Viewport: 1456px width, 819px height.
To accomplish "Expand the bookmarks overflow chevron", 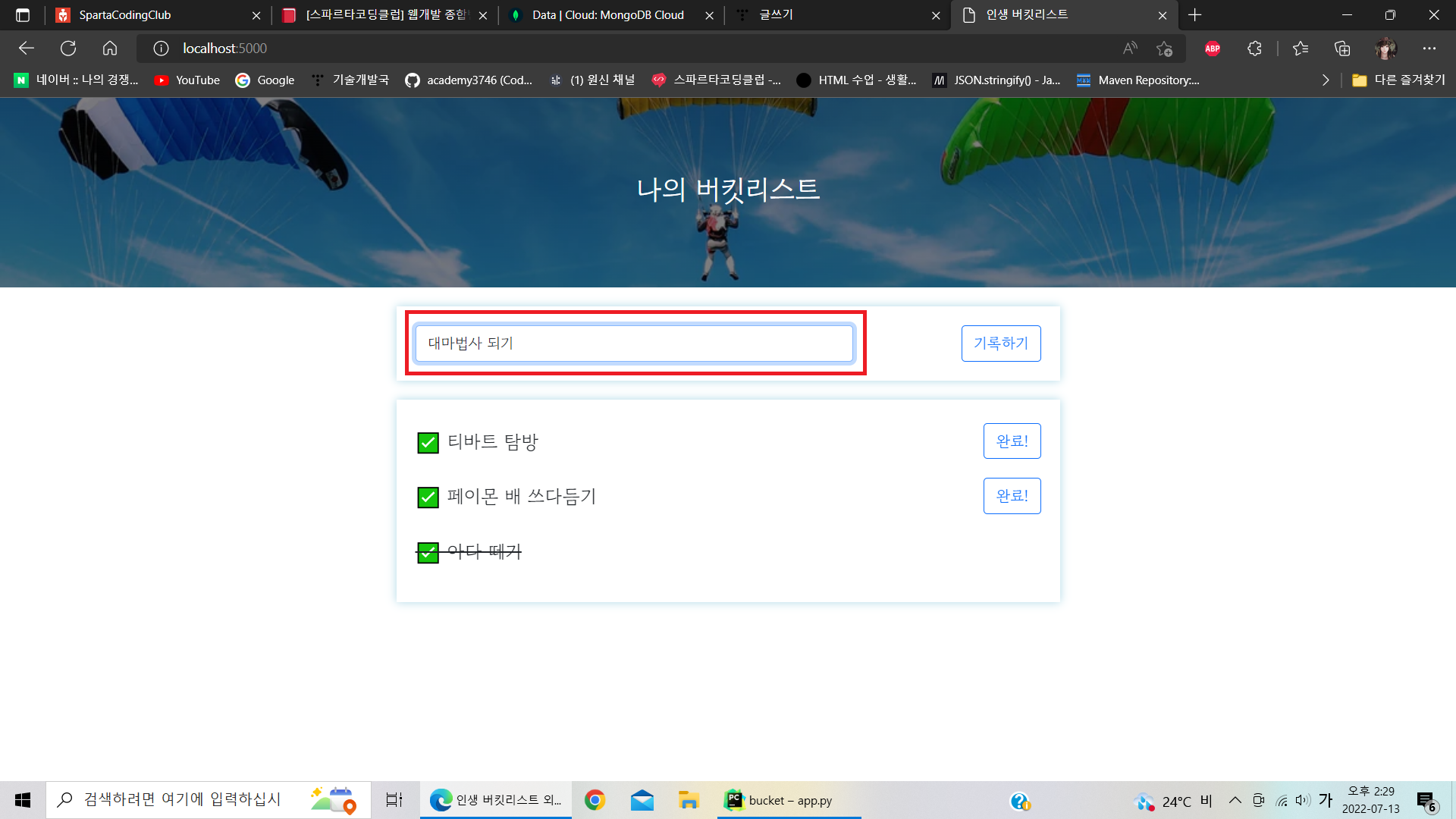I will coord(1325,80).
